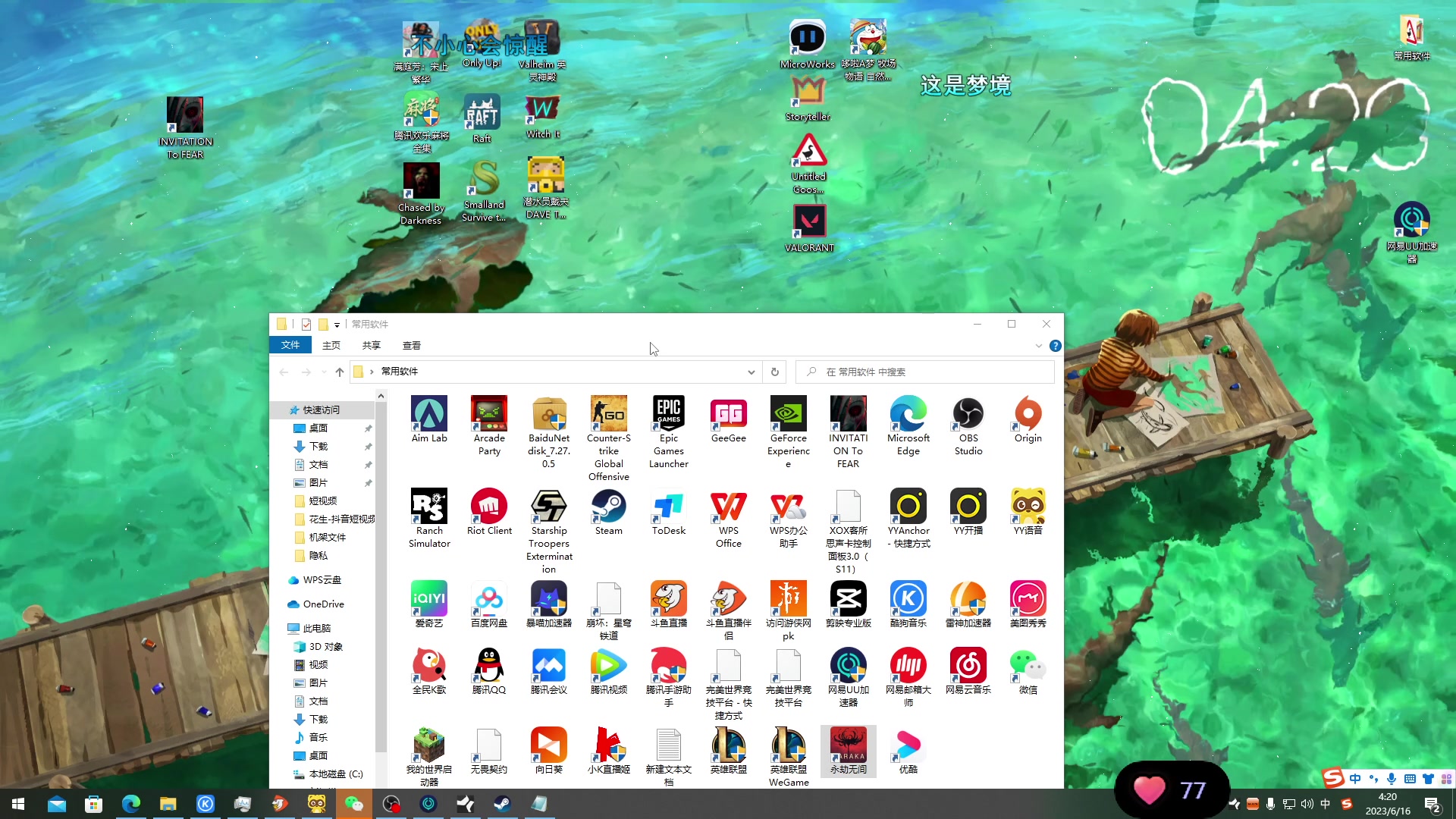Viewport: 1456px width, 819px height.
Task: Open 百度网盘 shortcut
Action: 489,604
